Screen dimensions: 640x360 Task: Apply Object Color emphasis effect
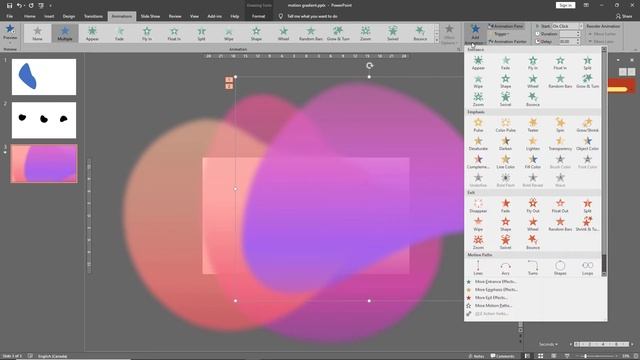587,143
